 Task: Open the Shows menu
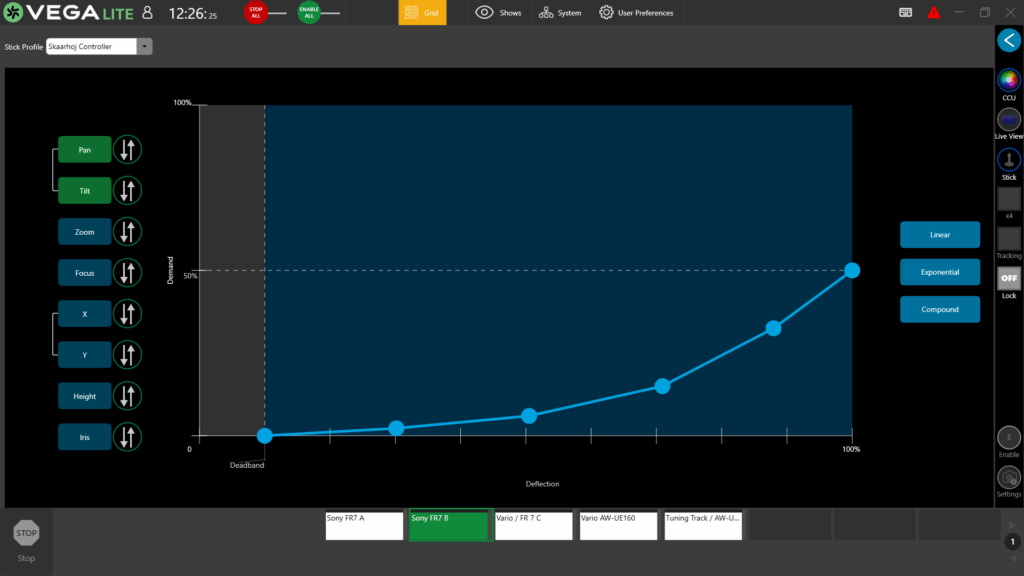[498, 12]
